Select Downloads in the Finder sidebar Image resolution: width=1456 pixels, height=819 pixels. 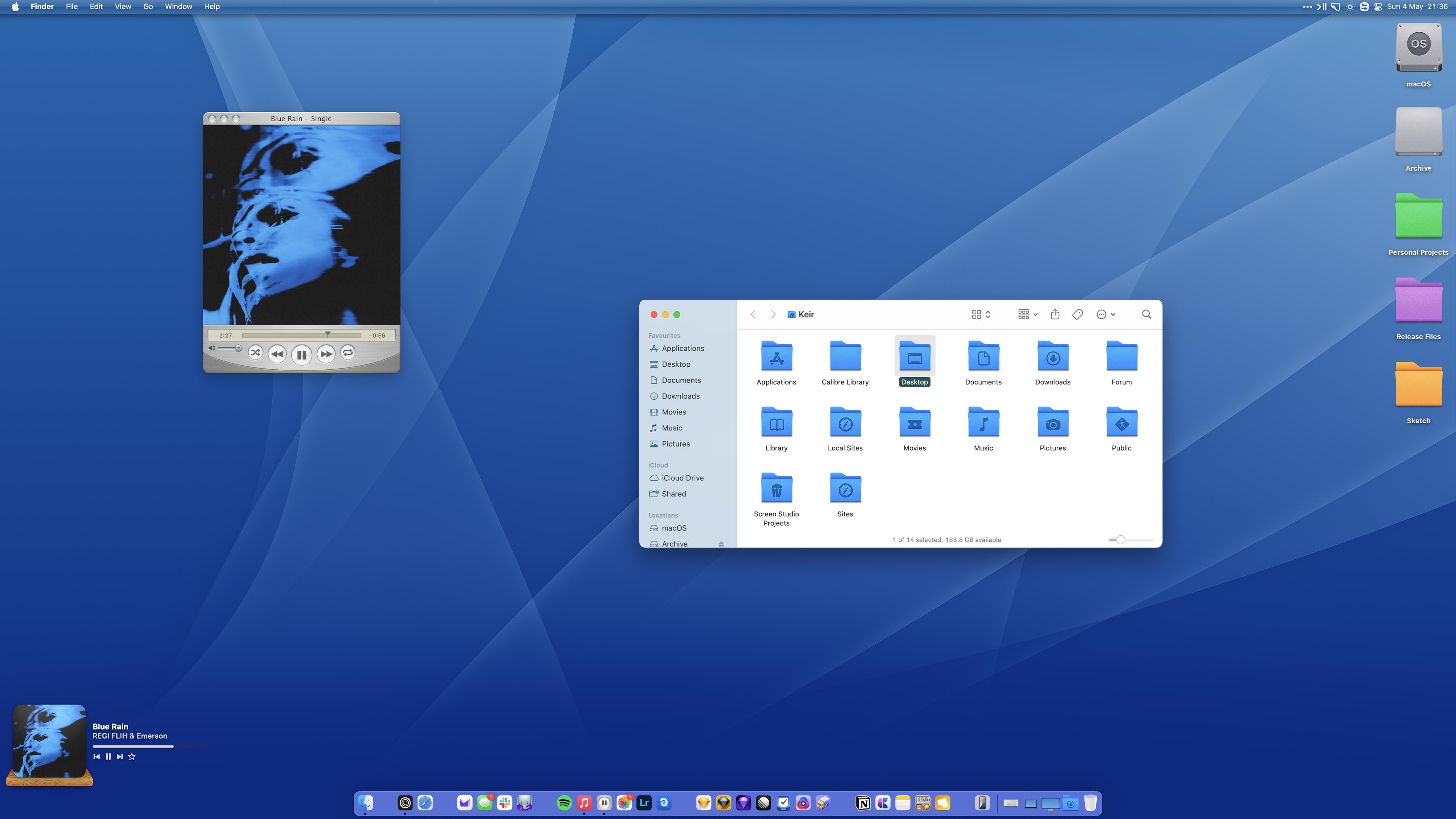pyautogui.click(x=681, y=395)
